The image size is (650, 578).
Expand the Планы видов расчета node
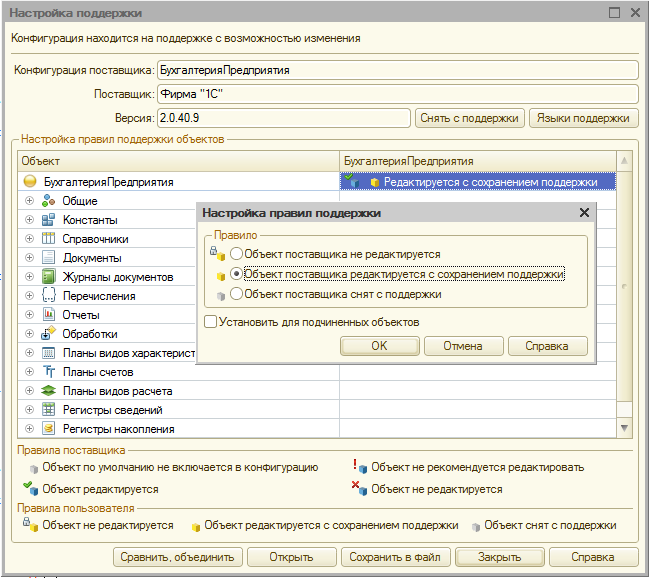click(29, 391)
